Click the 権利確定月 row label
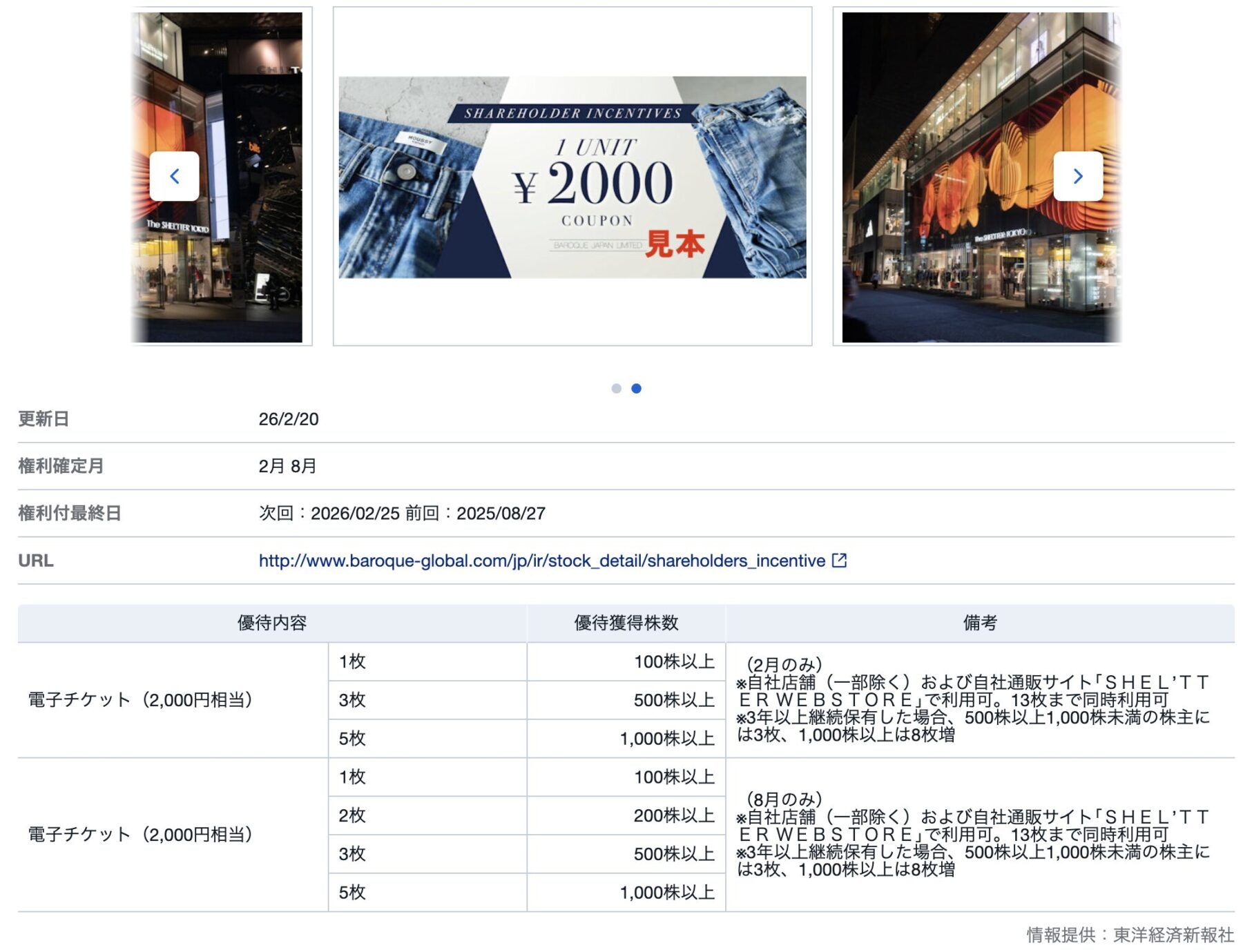 coord(61,466)
